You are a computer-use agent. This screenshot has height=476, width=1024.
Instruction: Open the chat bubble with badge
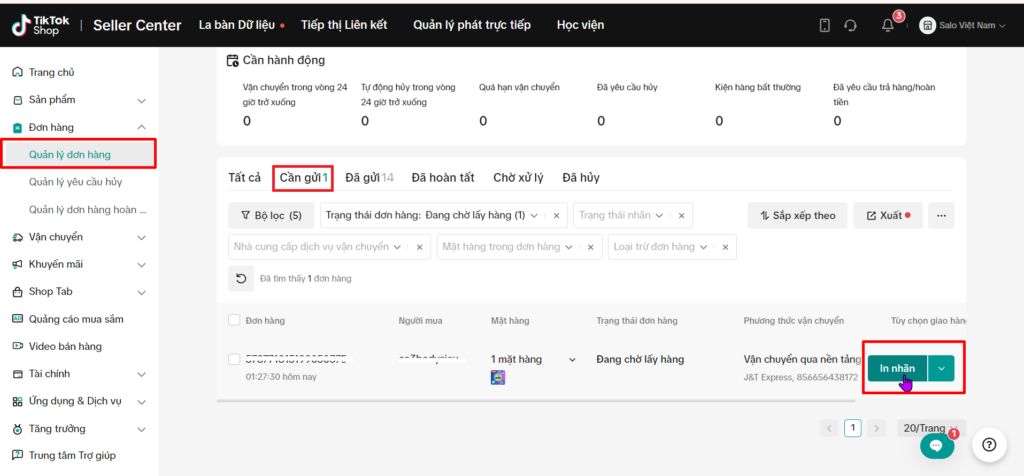936,445
